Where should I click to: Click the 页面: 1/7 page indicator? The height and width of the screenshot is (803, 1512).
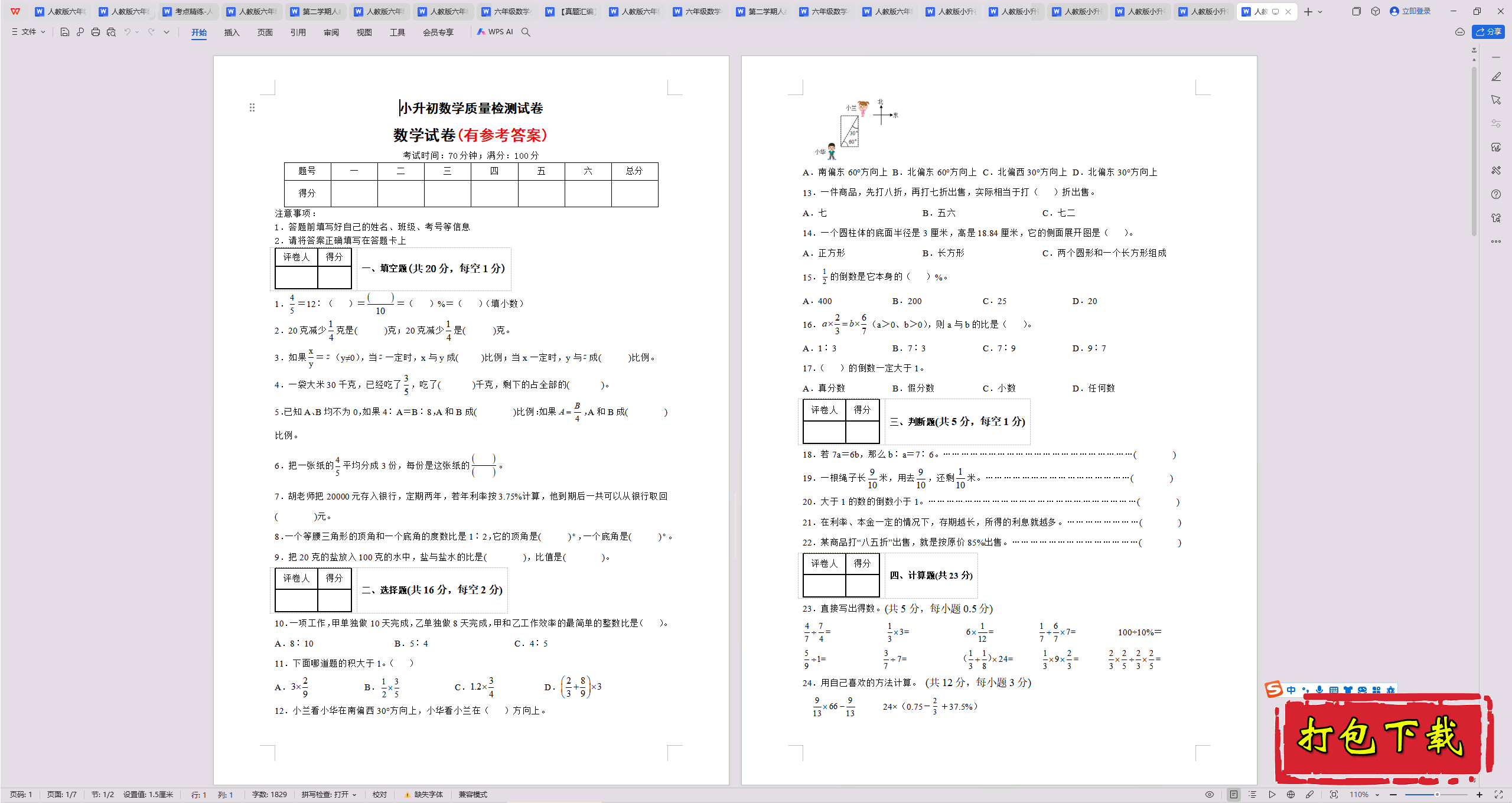click(x=62, y=795)
